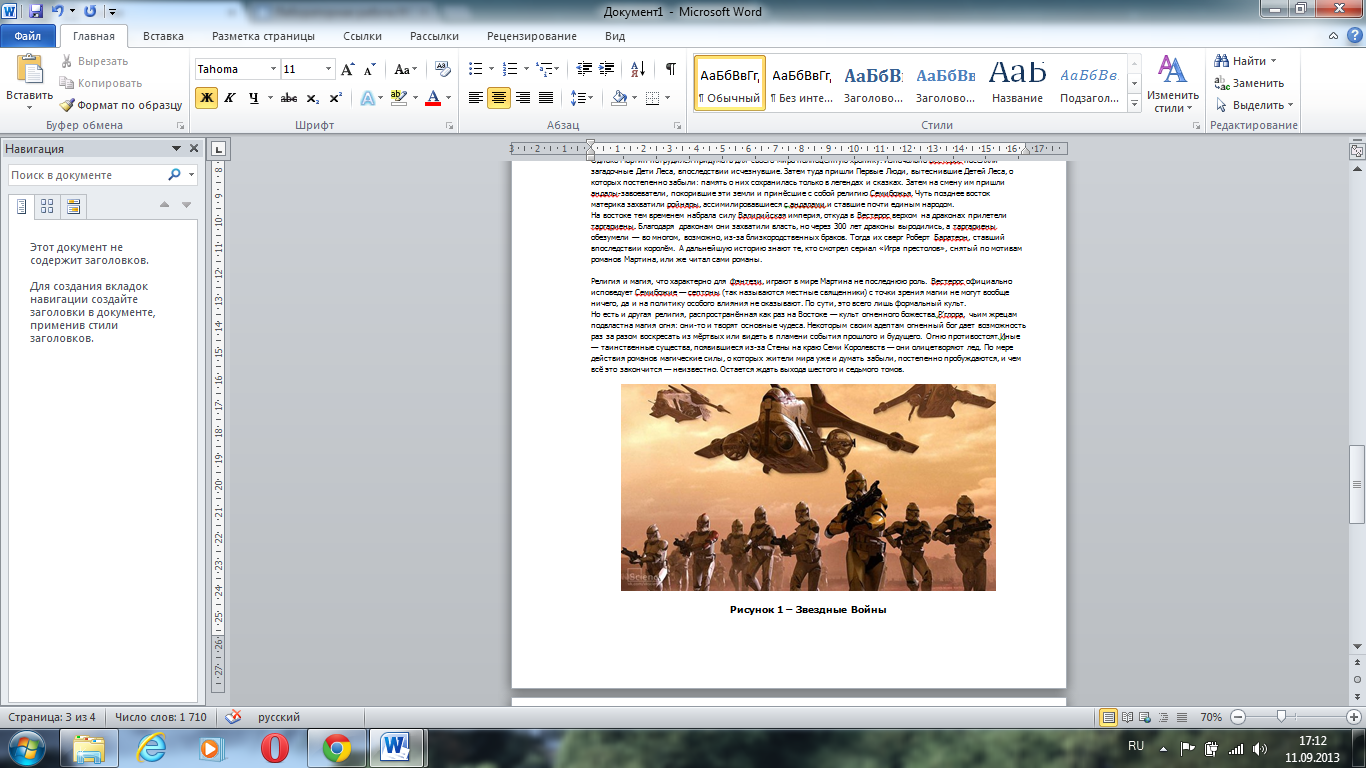
Task: Apply the Title (Название) style
Action: (x=1018, y=82)
